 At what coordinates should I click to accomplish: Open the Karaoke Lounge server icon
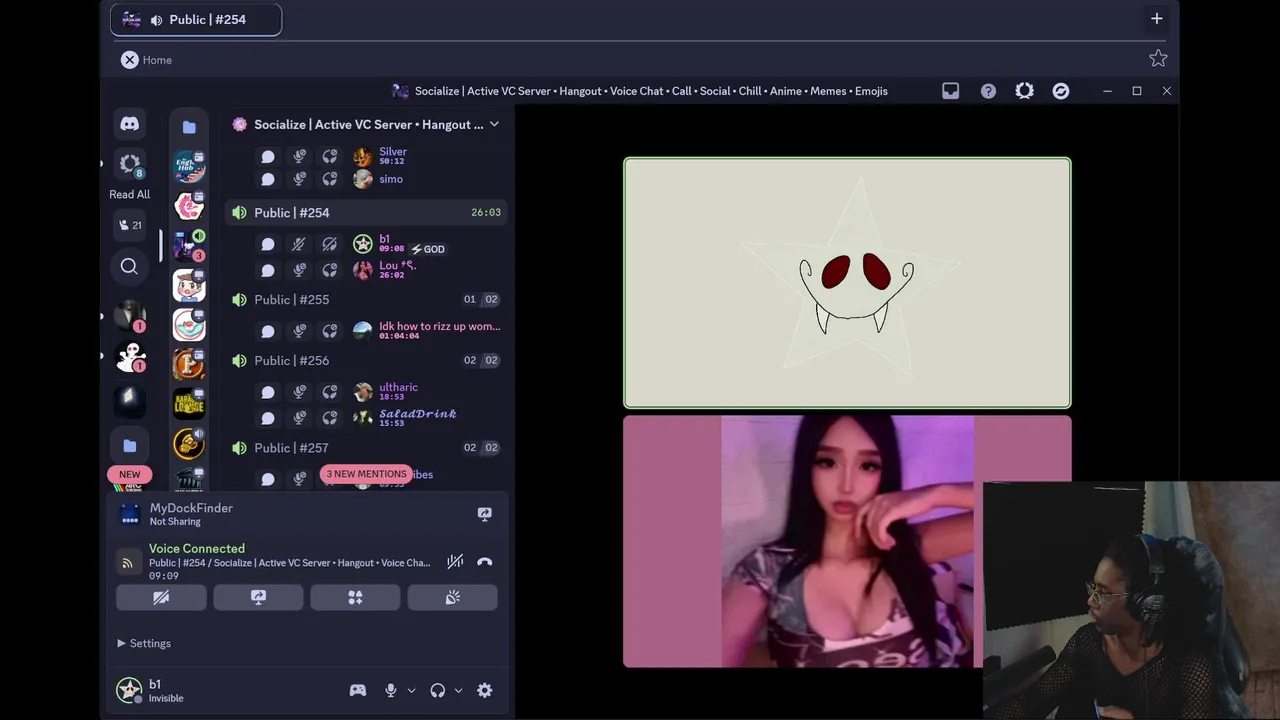click(x=189, y=403)
